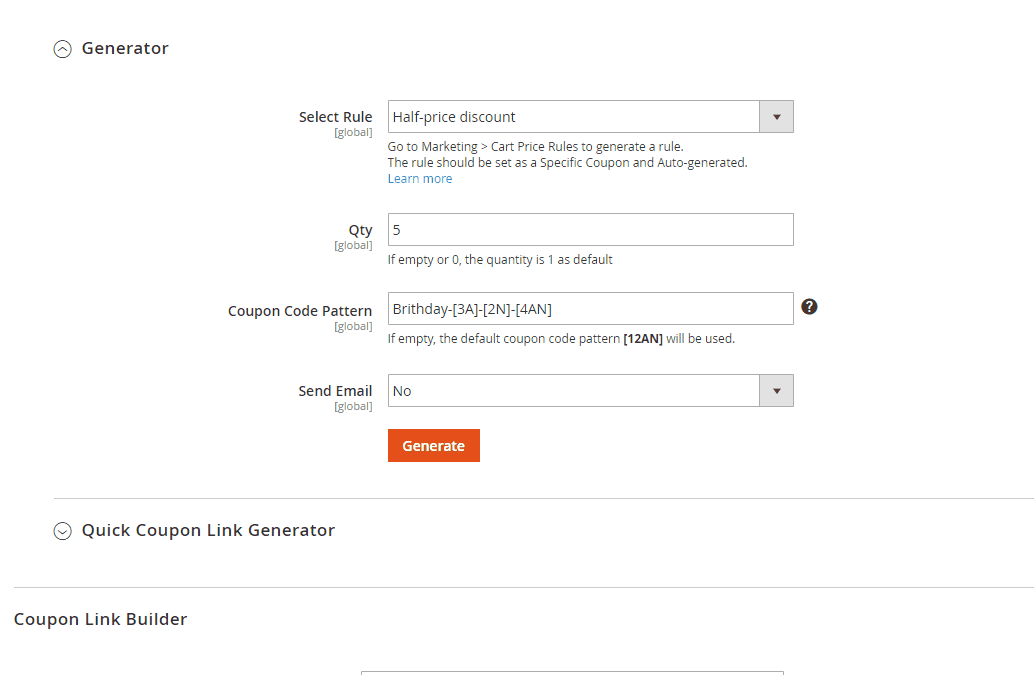Click the 'If empty or 0' quantity hint
The width and height of the screenshot is (1034, 675).
pyautogui.click(x=500, y=260)
